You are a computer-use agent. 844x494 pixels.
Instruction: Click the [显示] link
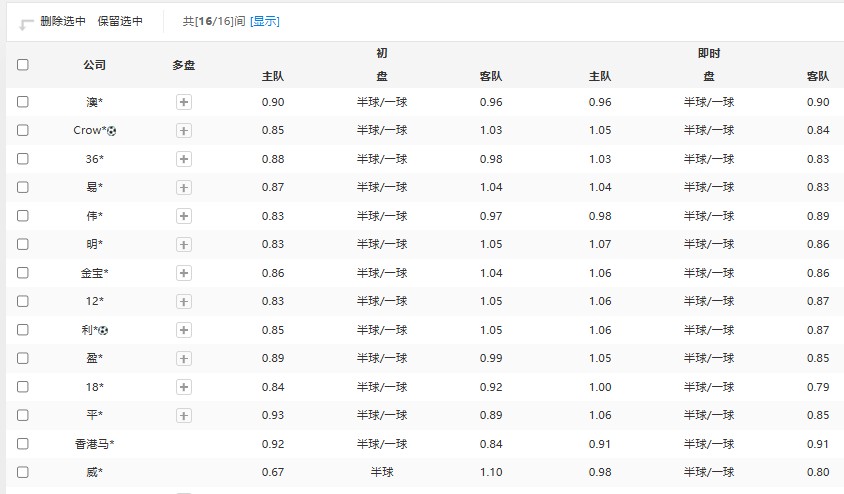tap(265, 21)
